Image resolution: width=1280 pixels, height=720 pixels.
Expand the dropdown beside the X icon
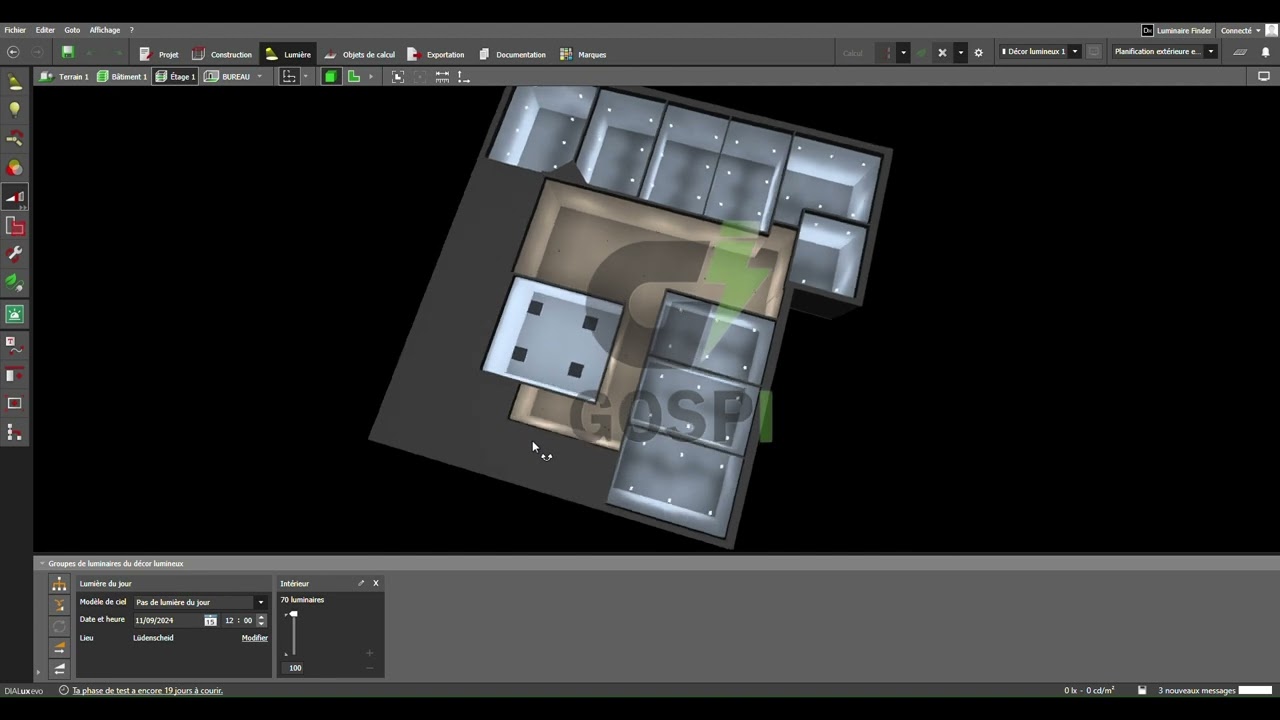pyautogui.click(x=961, y=53)
